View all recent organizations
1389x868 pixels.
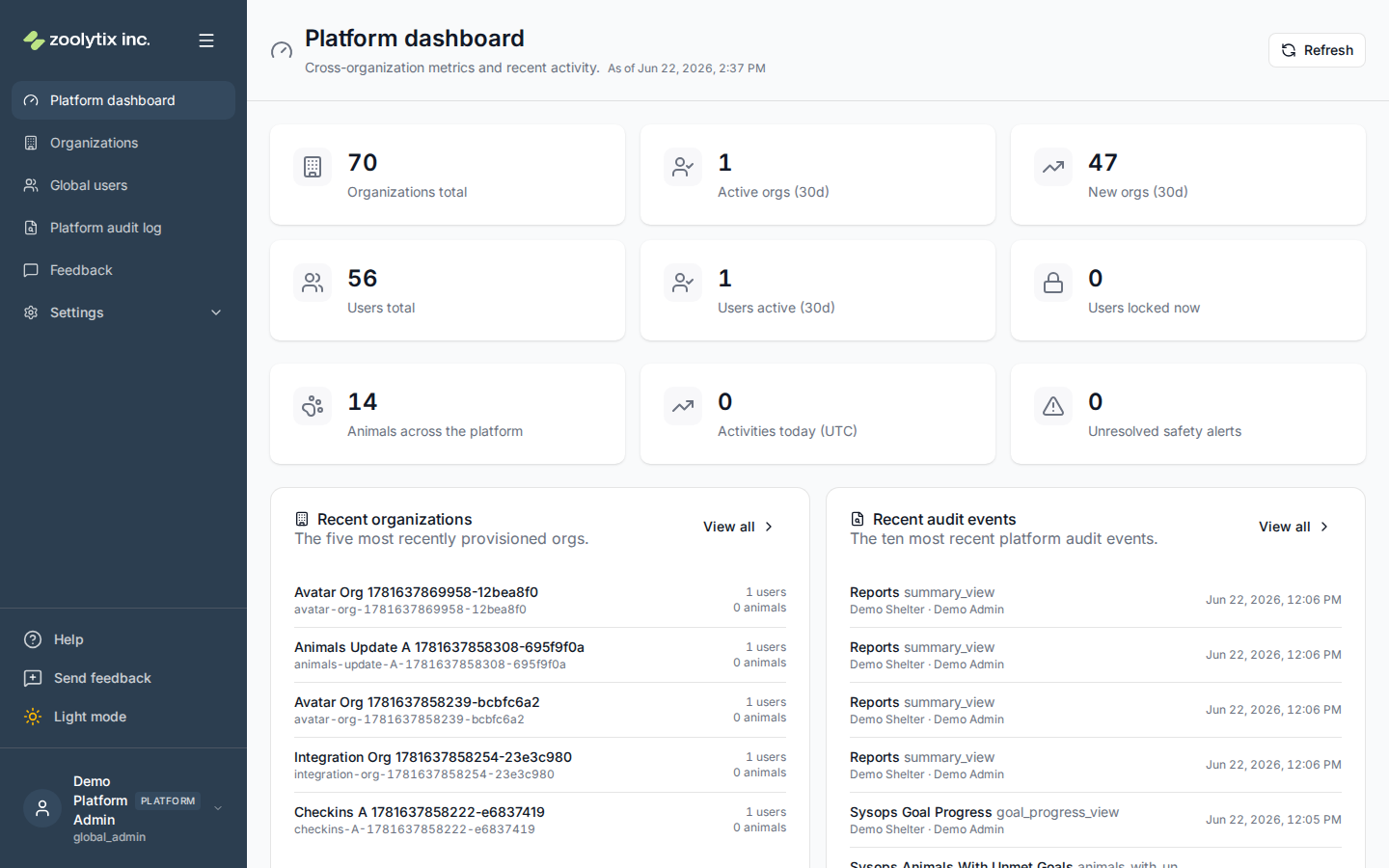coord(739,527)
